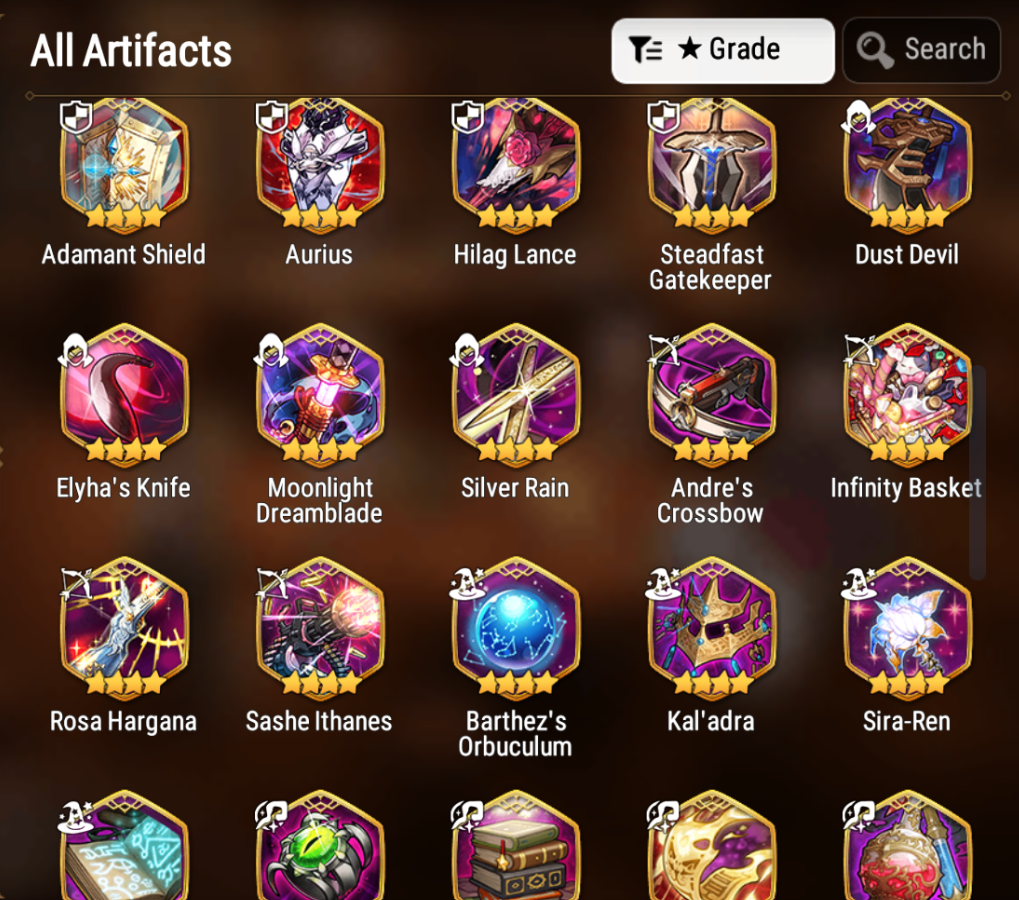Choose the Silver Rain artifact icon
Image resolution: width=1019 pixels, height=900 pixels.
(x=516, y=395)
